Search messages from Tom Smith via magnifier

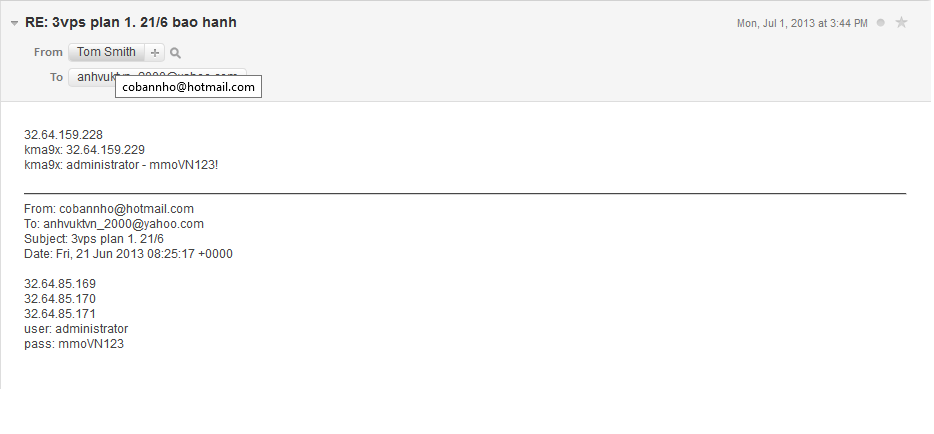(175, 53)
